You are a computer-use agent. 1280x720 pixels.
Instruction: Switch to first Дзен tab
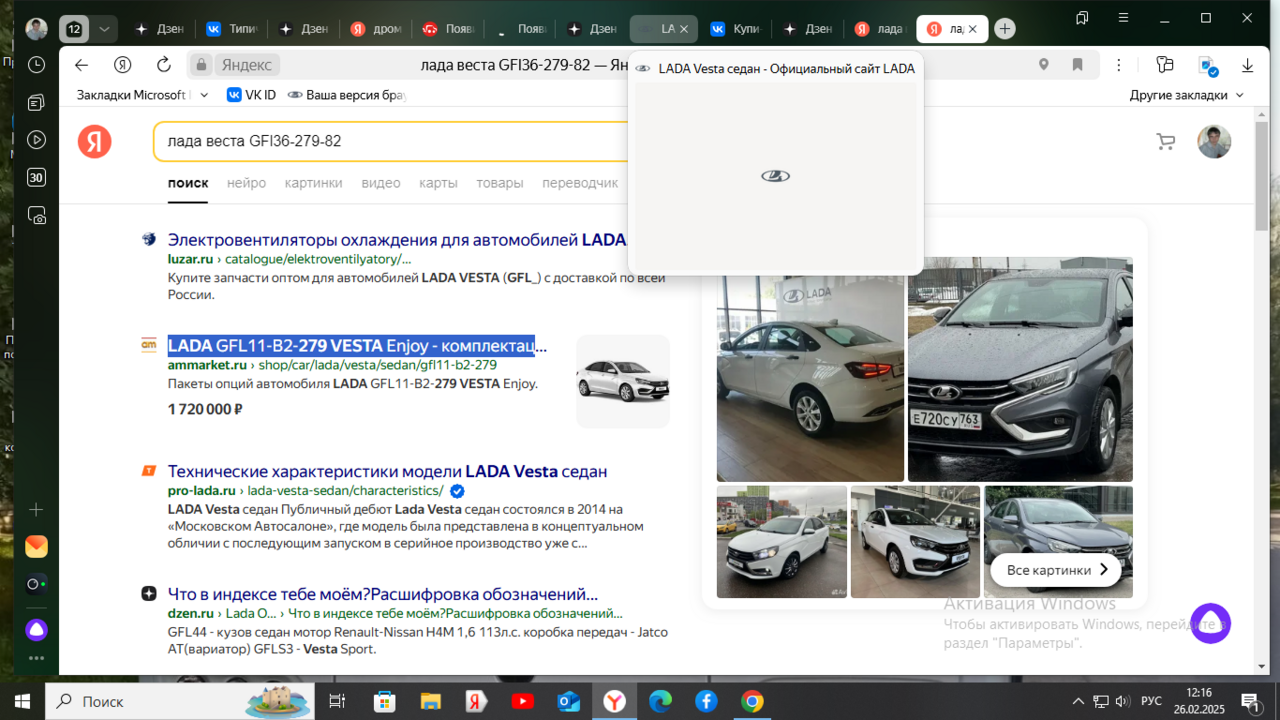160,29
